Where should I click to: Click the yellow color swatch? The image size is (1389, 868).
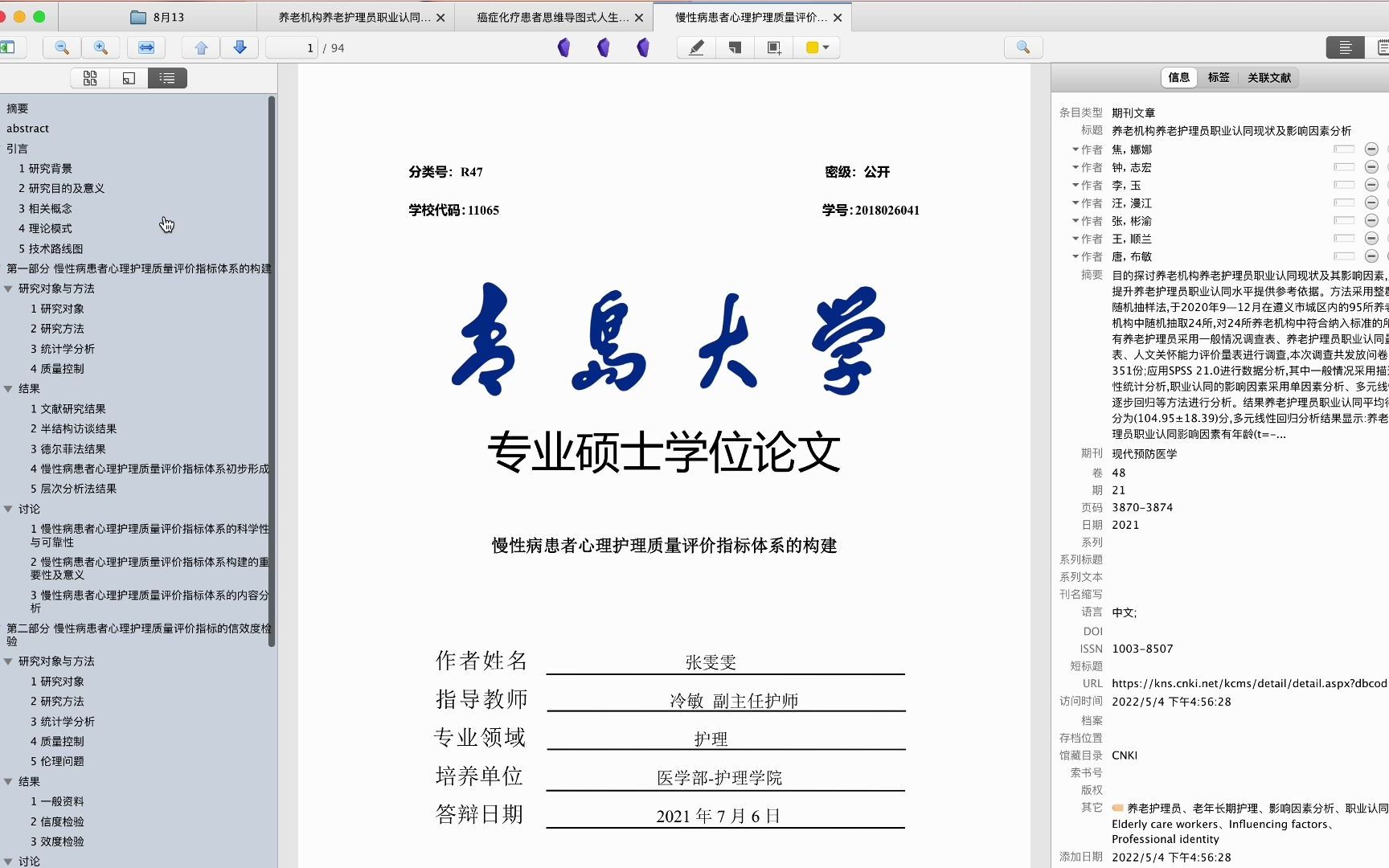(x=811, y=47)
